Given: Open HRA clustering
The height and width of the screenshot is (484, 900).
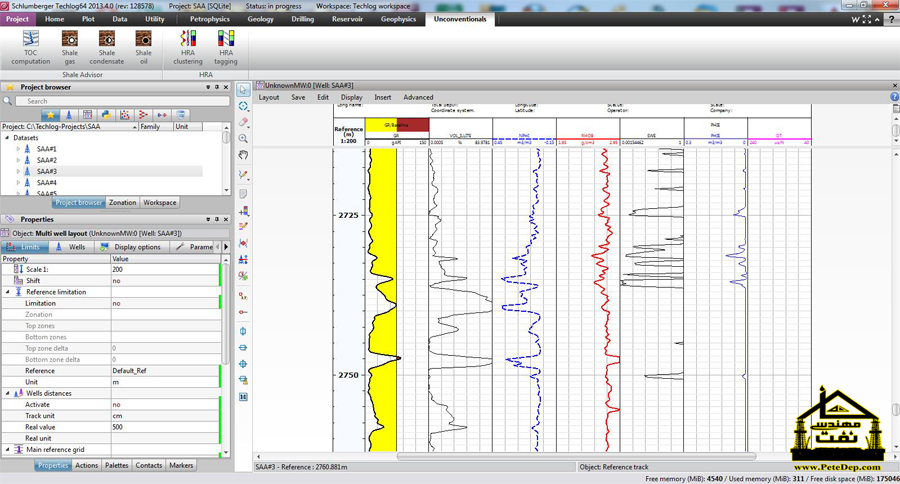Looking at the screenshot, I should (x=188, y=47).
